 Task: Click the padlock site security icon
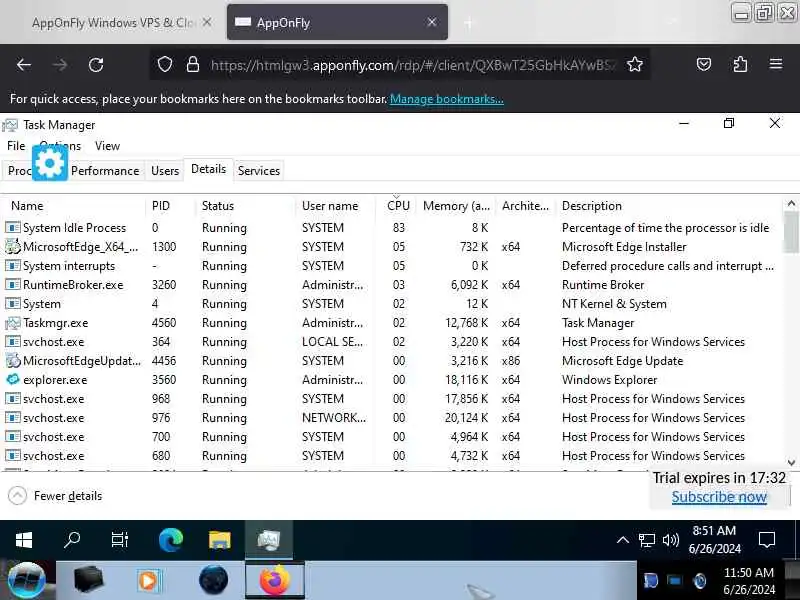click(193, 65)
